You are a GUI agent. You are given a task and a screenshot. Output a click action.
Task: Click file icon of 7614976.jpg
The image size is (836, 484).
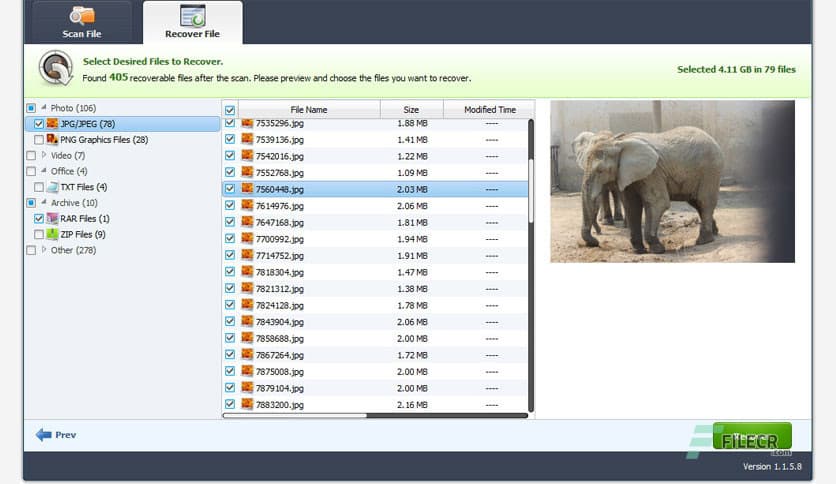point(247,205)
